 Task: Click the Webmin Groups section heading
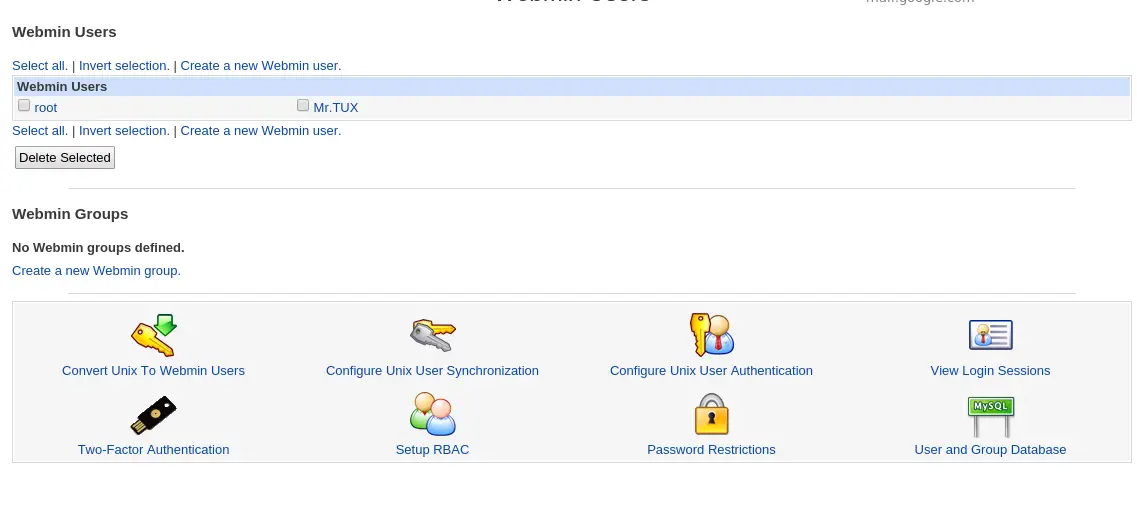[x=70, y=214]
